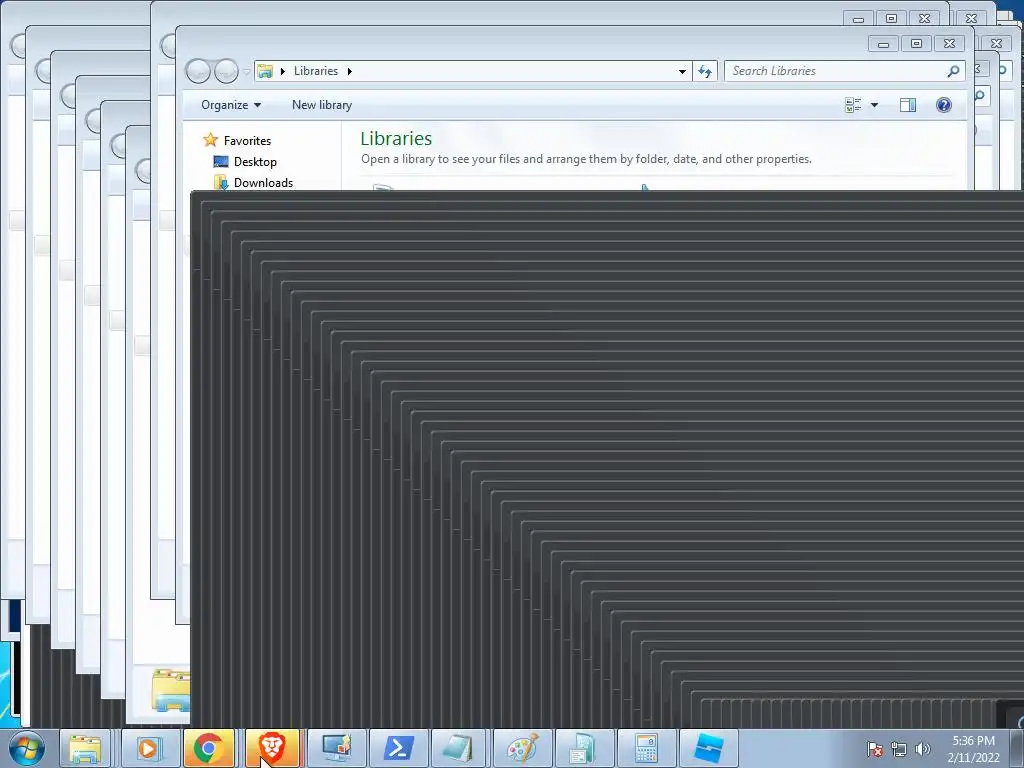Open recent pages dropdown beside forward button
Screen dimensions: 1024x768
[x=247, y=71]
